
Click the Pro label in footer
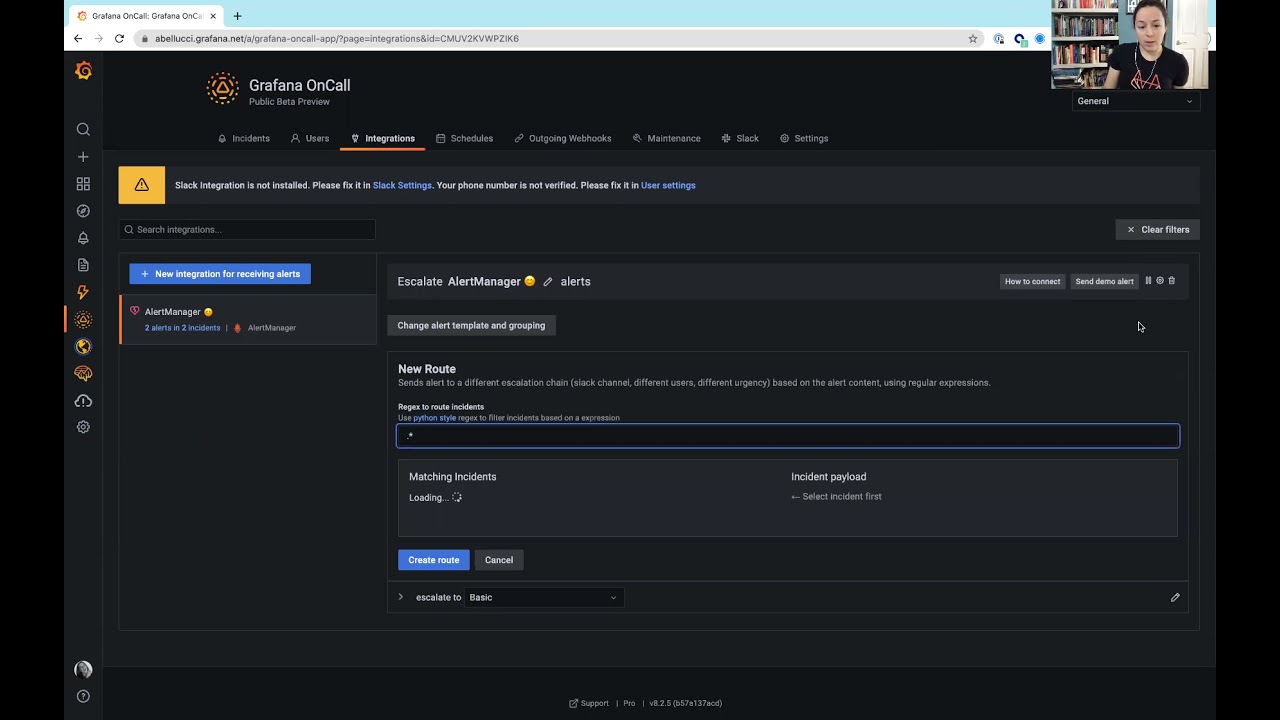[x=629, y=703]
